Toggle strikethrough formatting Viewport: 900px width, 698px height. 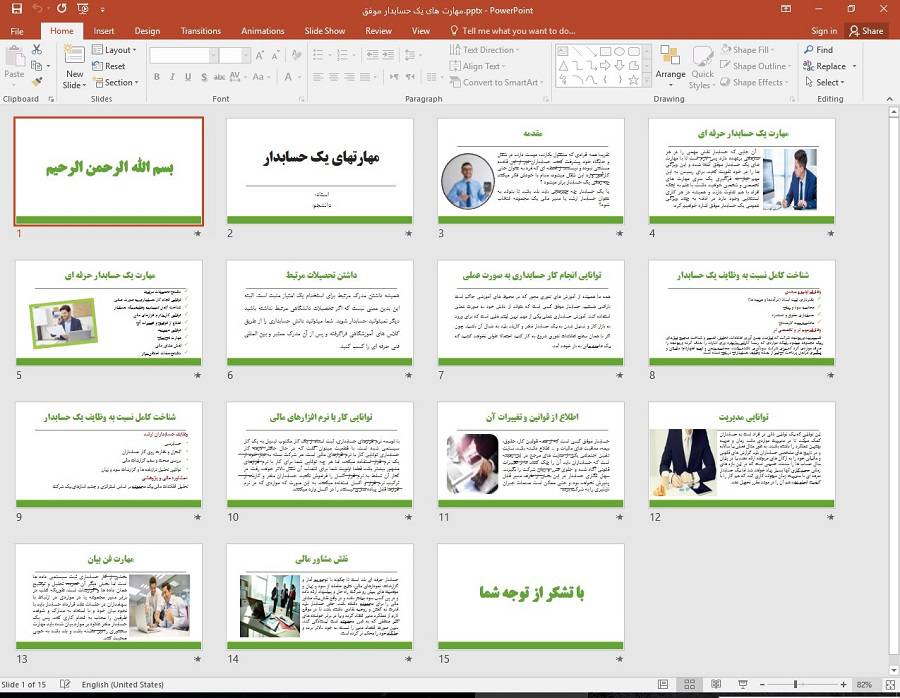[x=203, y=76]
